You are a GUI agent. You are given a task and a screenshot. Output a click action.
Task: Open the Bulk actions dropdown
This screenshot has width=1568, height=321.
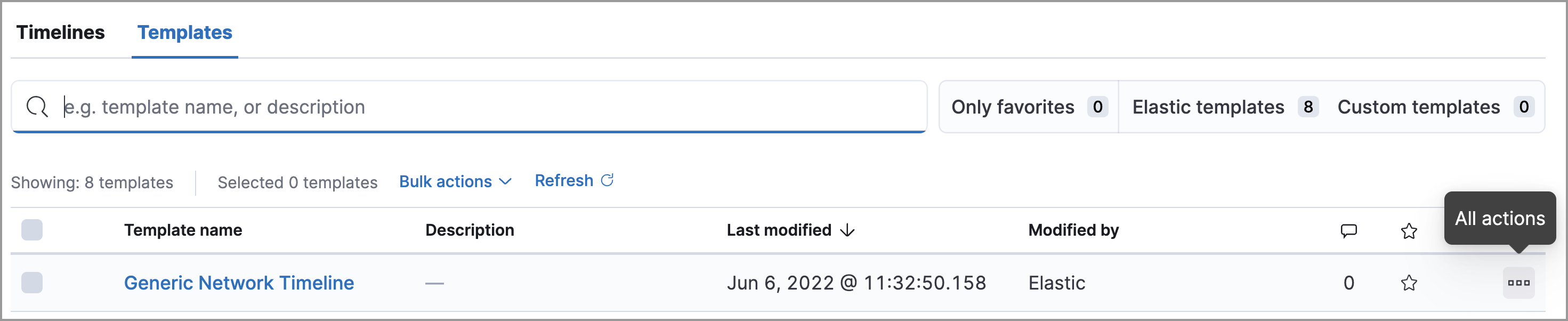pyautogui.click(x=446, y=181)
